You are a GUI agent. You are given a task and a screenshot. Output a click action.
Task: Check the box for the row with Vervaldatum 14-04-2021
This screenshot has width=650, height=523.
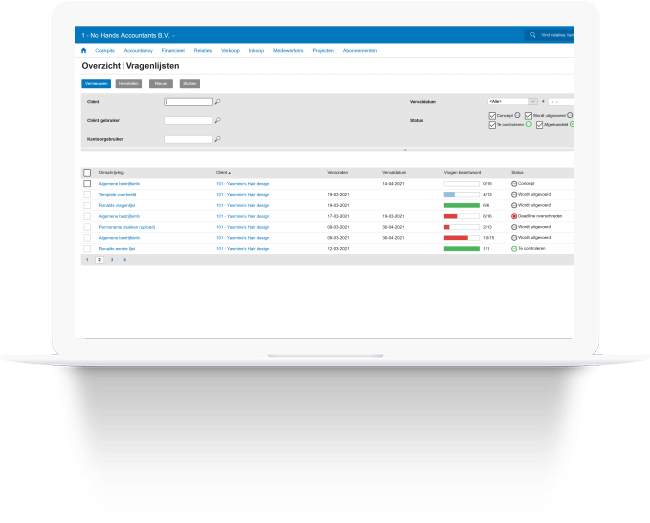(87, 184)
